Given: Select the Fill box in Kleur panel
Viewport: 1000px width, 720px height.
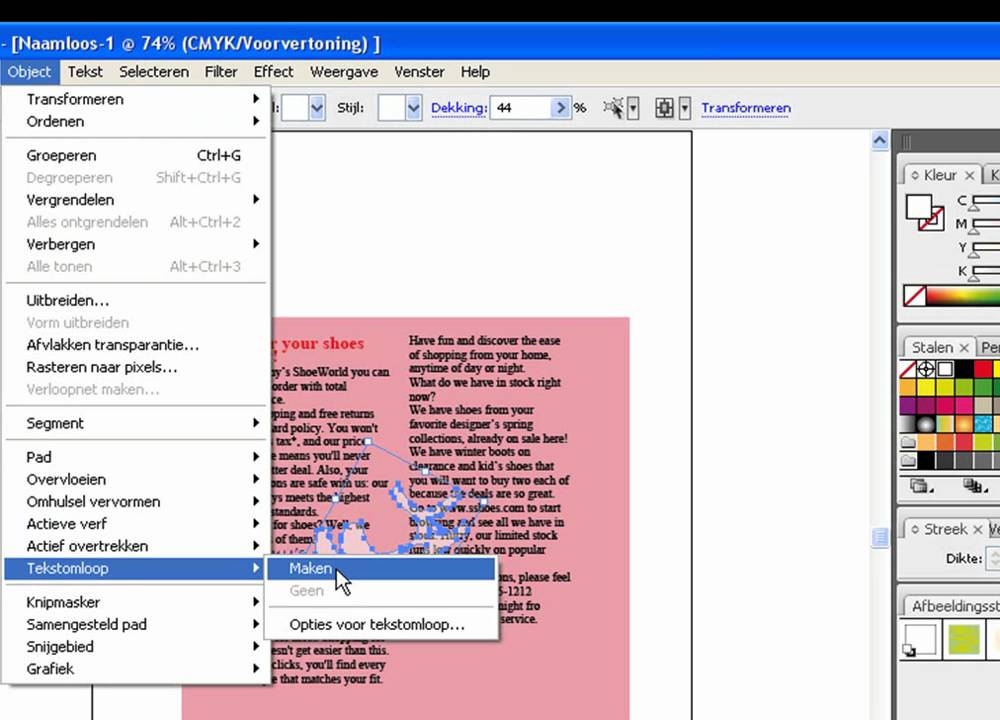Looking at the screenshot, I should tap(918, 207).
